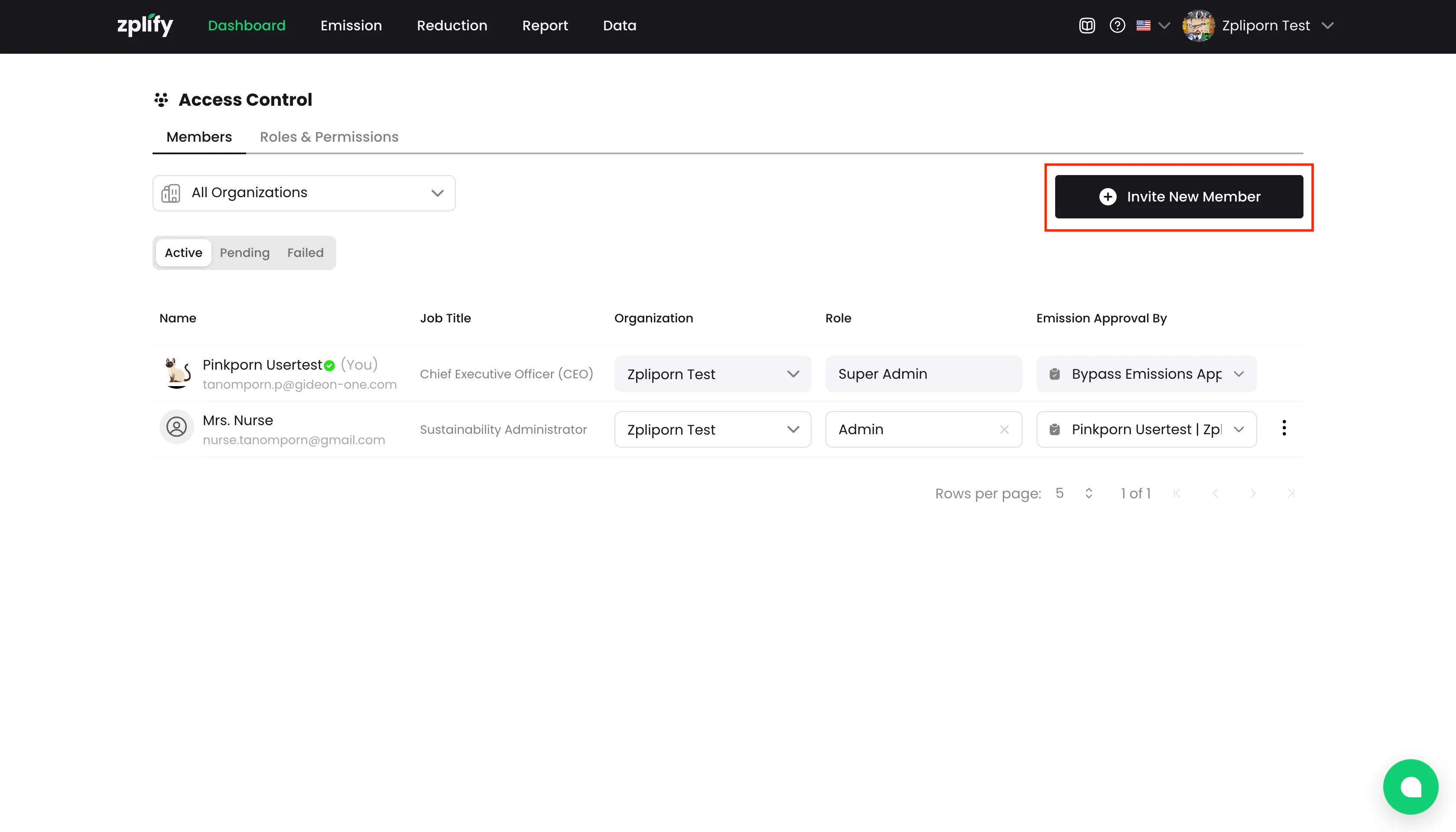Click Invite New Member button

coord(1179,197)
